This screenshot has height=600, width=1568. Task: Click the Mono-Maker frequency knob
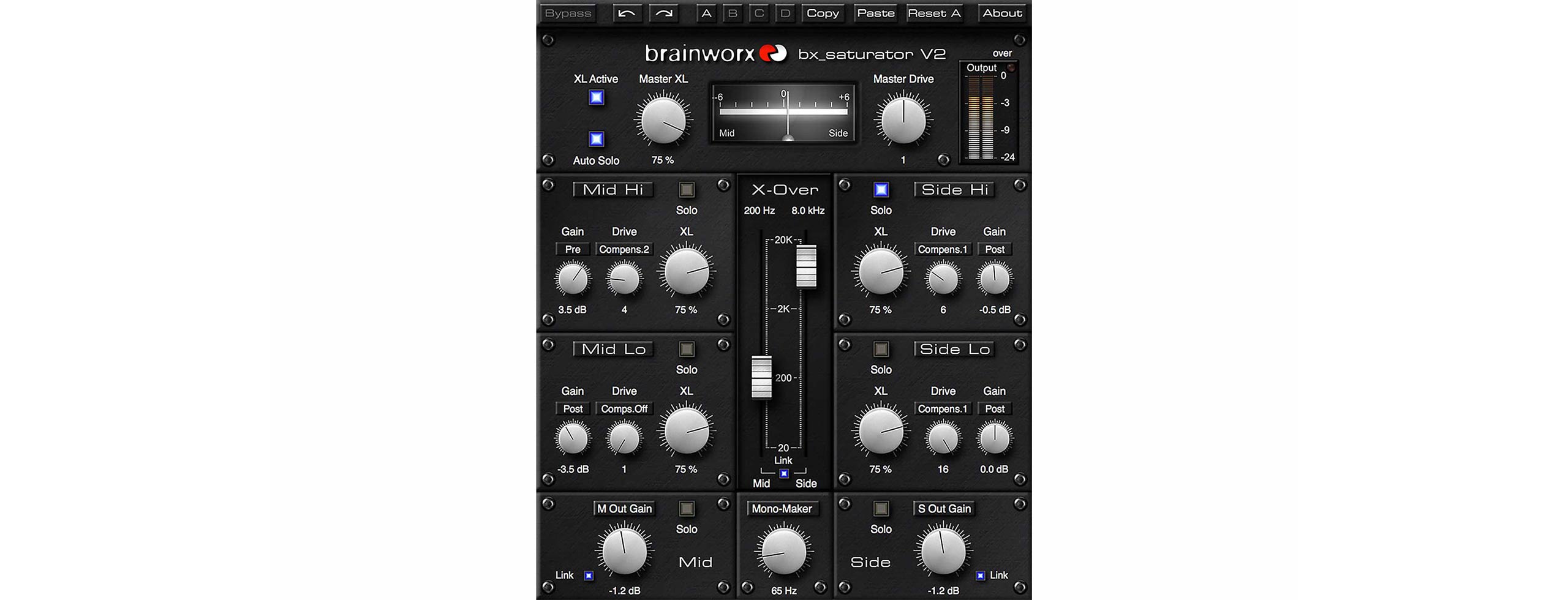[783, 552]
